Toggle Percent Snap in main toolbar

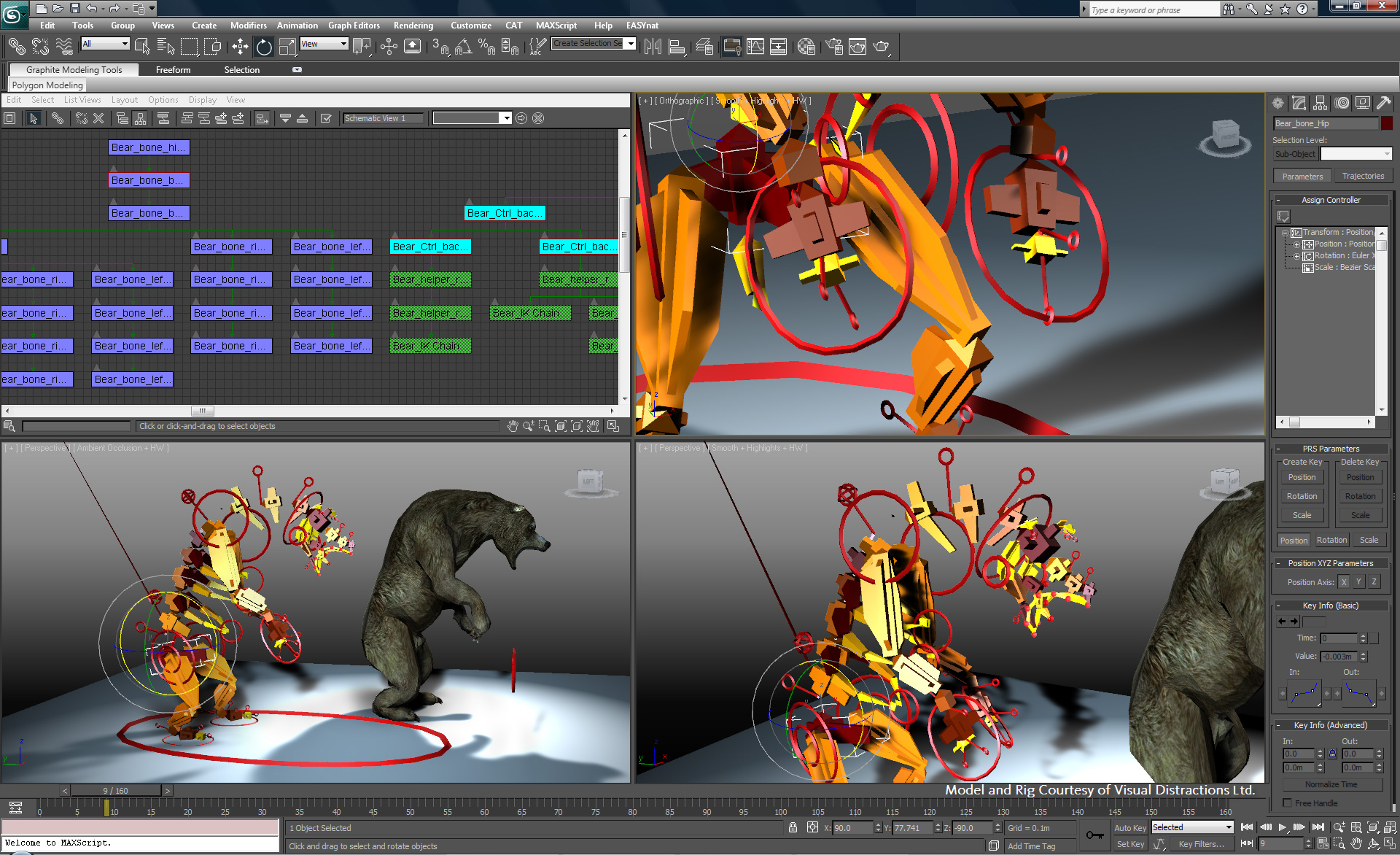click(x=486, y=47)
